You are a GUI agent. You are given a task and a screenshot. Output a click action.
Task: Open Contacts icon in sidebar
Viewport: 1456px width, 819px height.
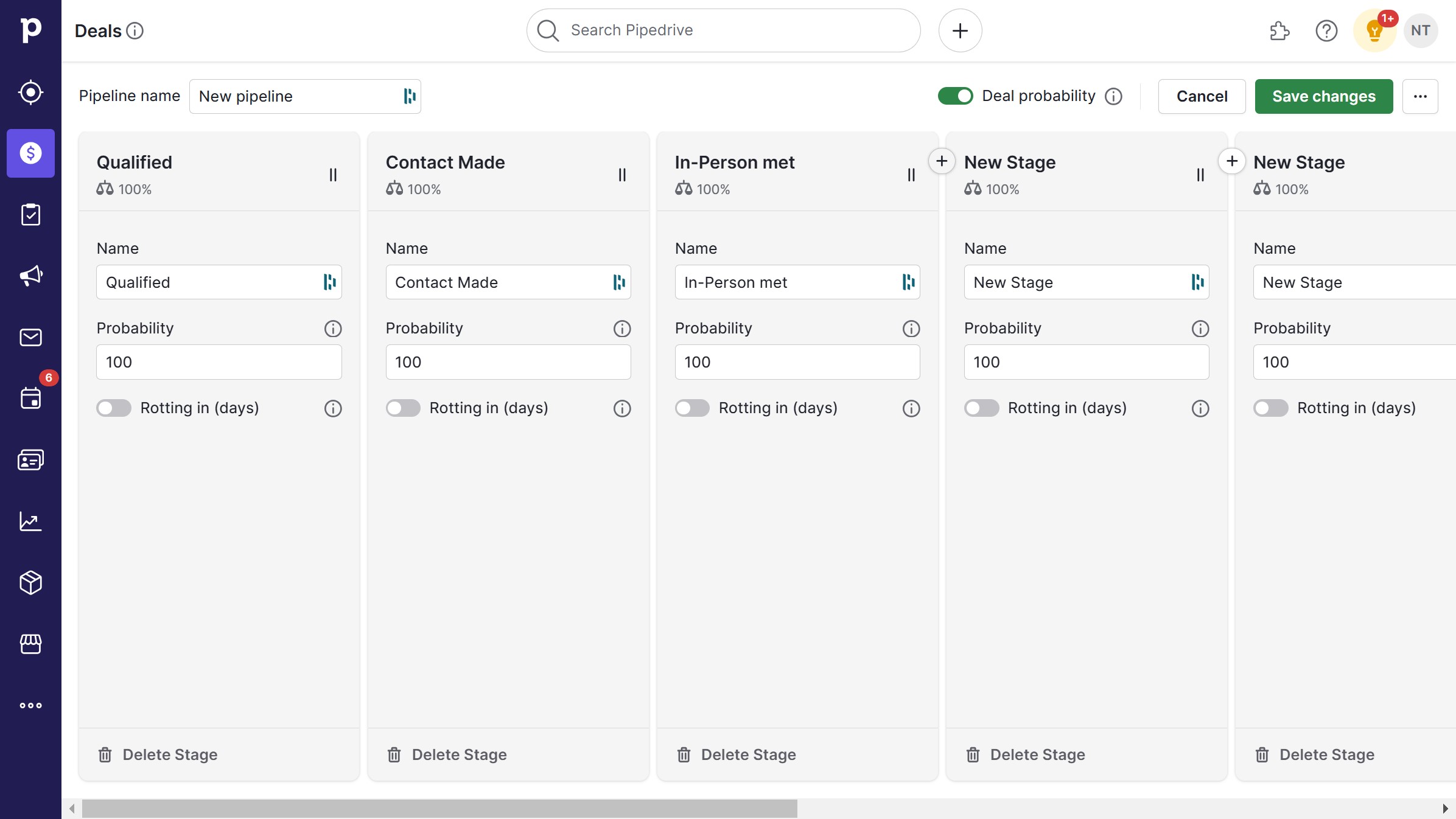point(30,460)
